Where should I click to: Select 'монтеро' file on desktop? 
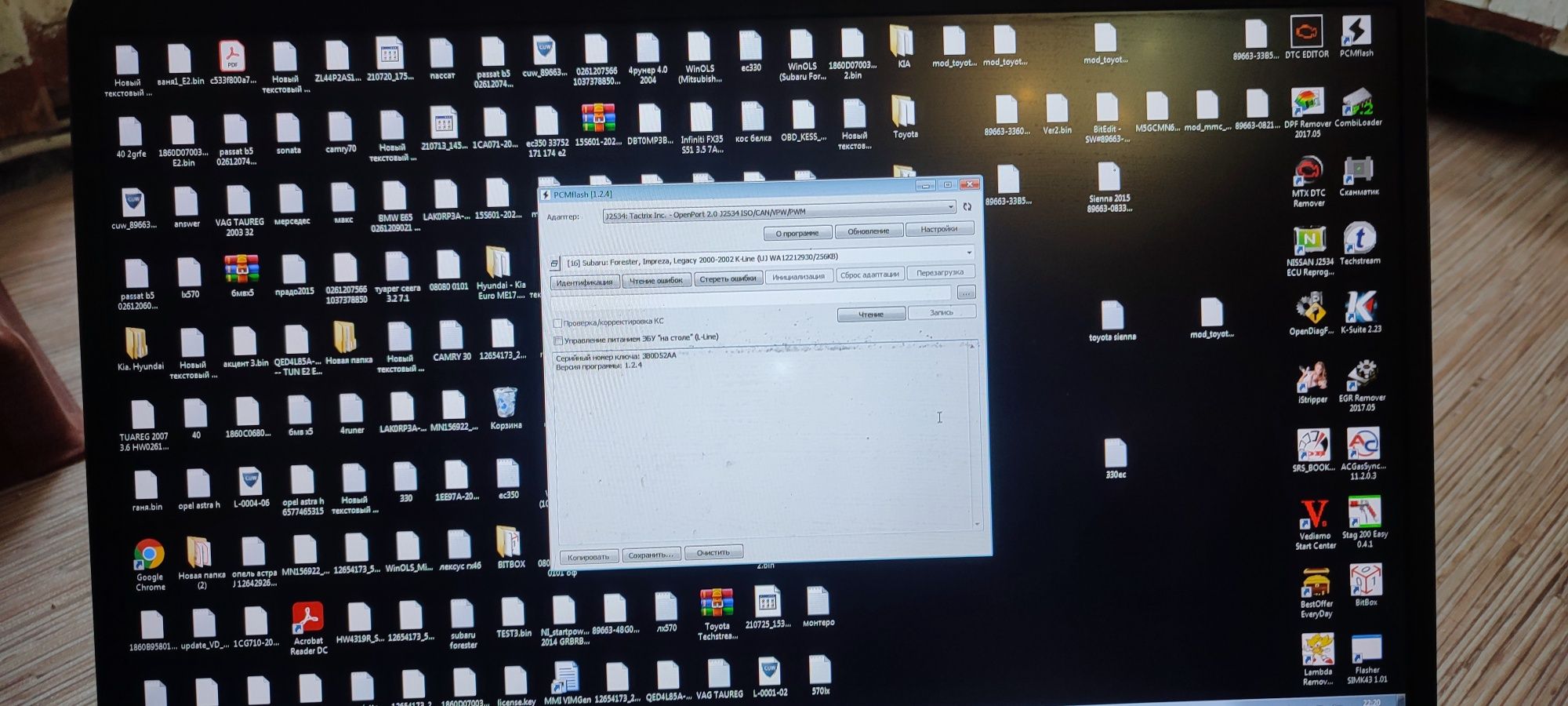coord(818,607)
